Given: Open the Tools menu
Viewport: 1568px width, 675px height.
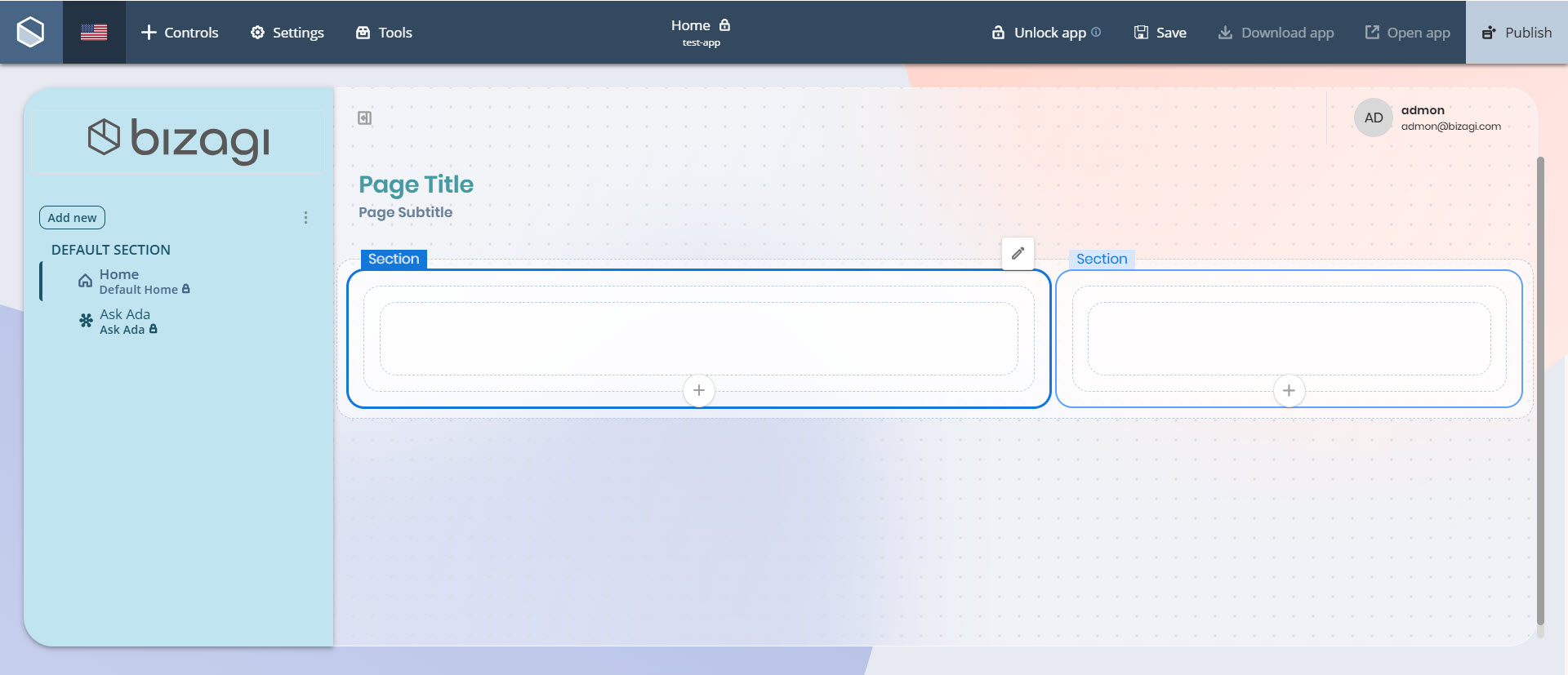Looking at the screenshot, I should 384,33.
